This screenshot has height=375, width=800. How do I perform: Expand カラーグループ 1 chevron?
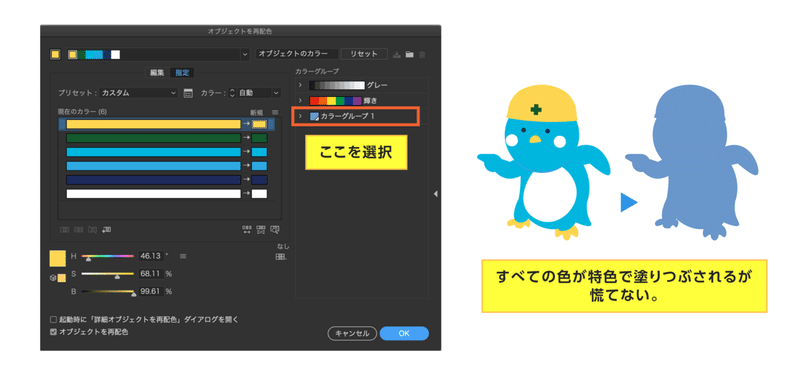(x=300, y=116)
